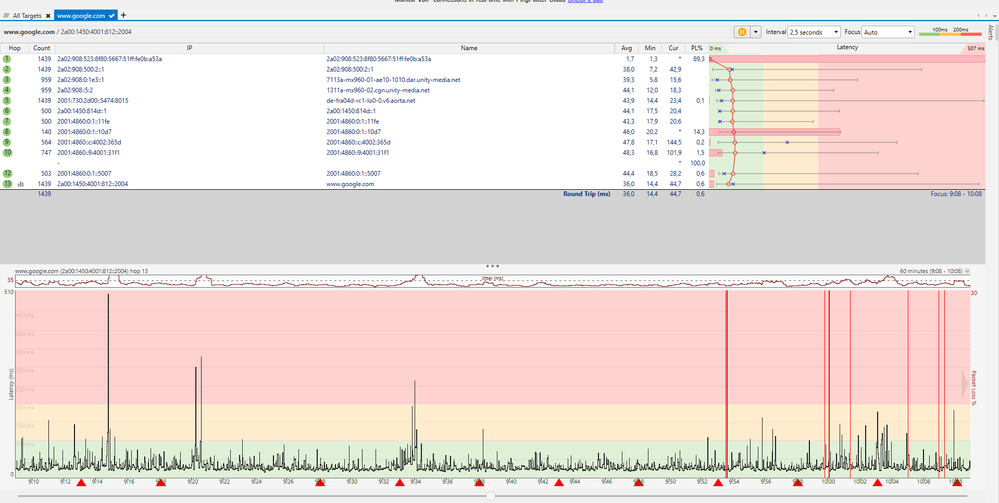Click the Cur column header

(673, 48)
